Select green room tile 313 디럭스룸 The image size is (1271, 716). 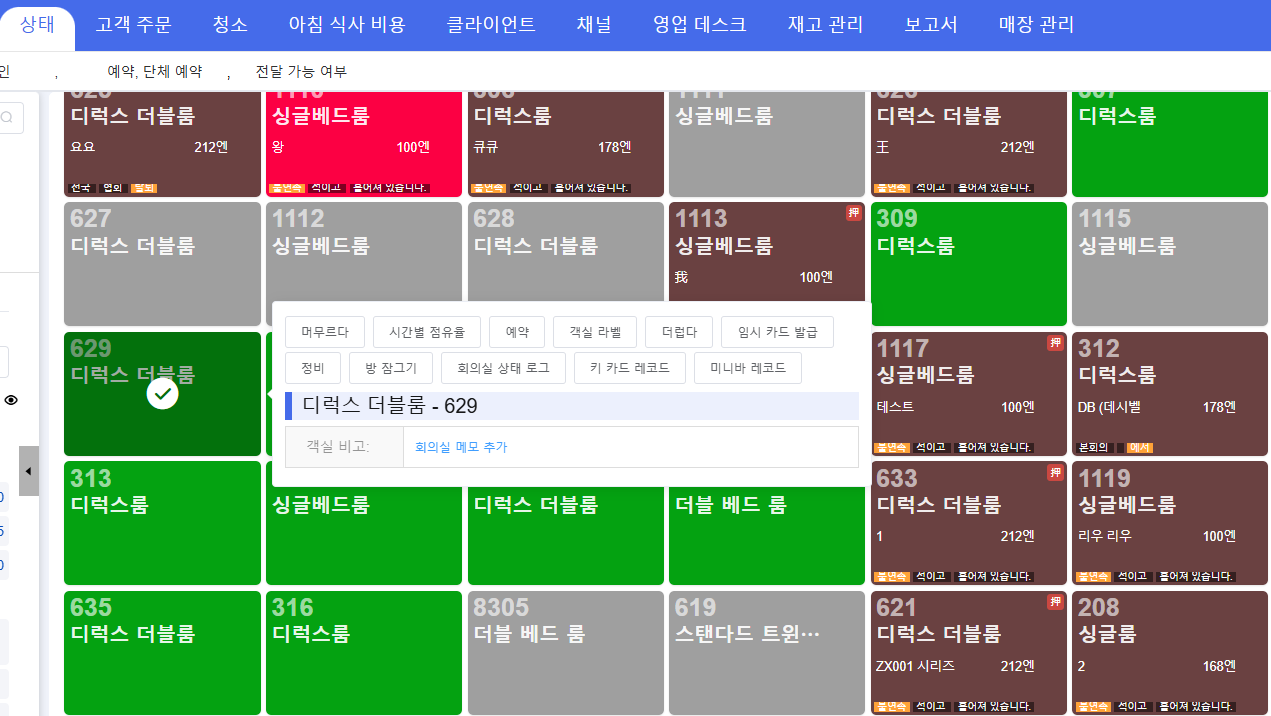(x=162, y=524)
